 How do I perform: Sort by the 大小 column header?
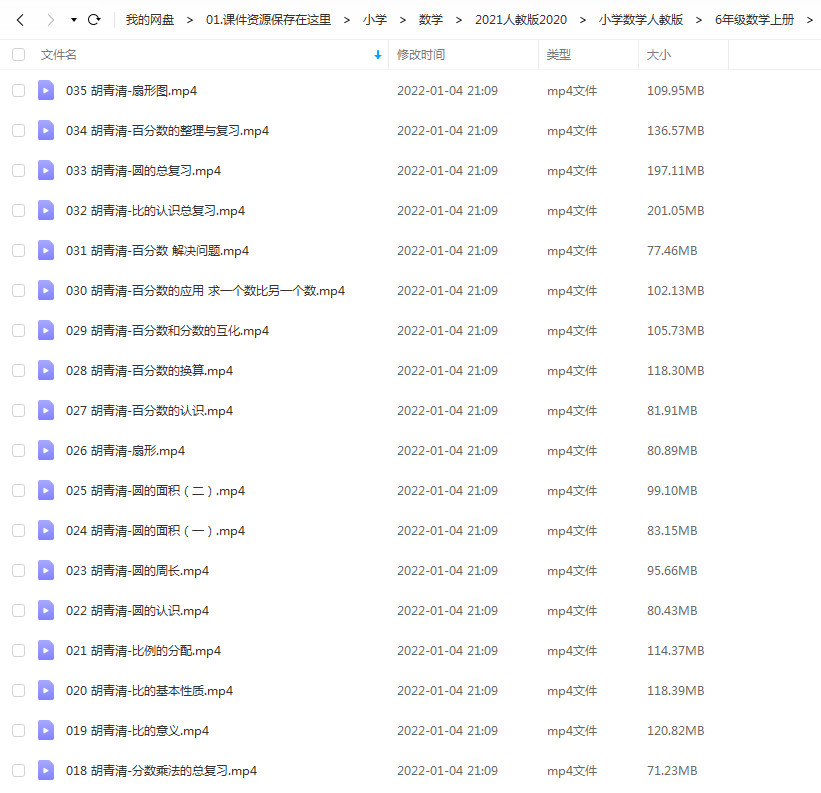coord(659,54)
